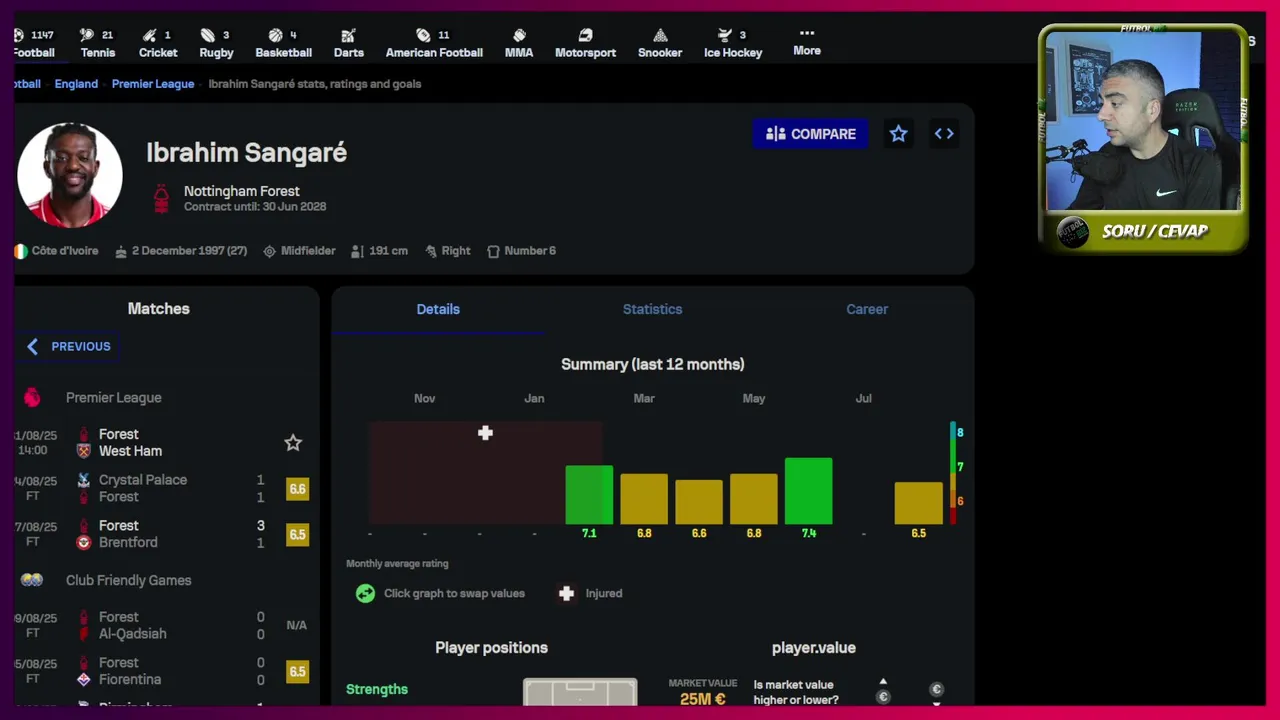Expand the More sports menu
The width and height of the screenshot is (1280, 720).
click(x=807, y=42)
